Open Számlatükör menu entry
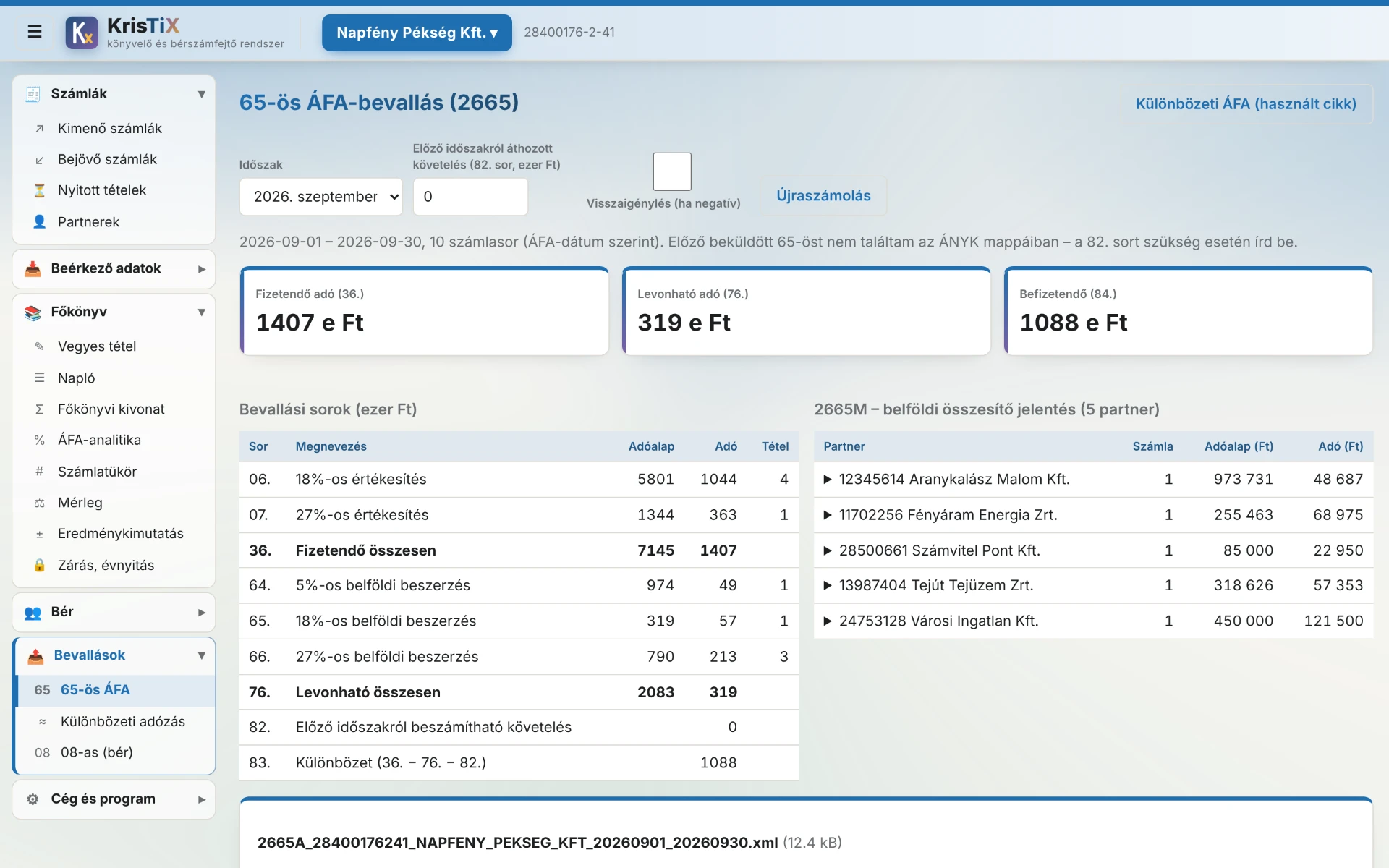The width and height of the screenshot is (1389, 868). (114, 472)
